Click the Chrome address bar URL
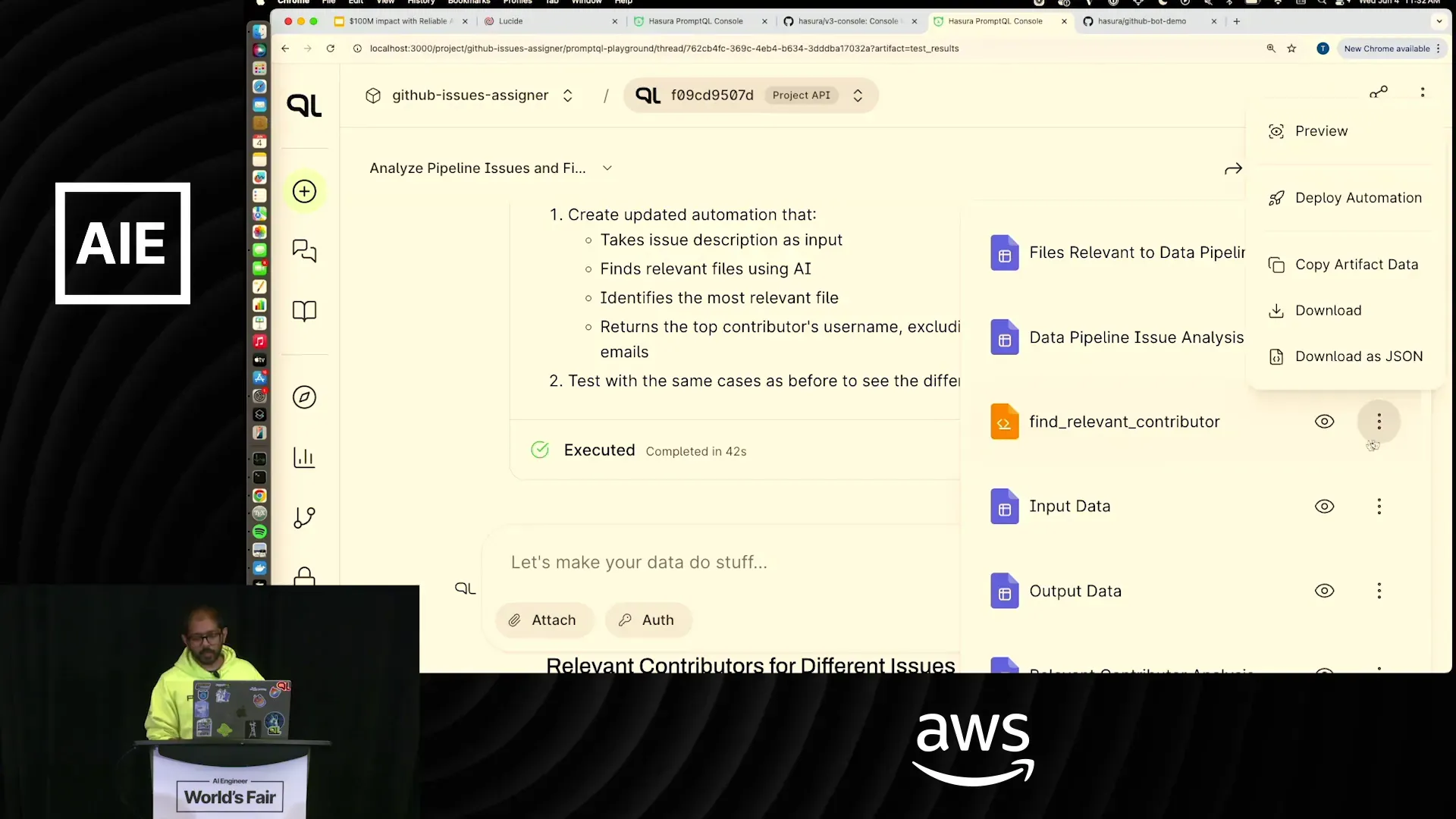The height and width of the screenshot is (819, 1456). (664, 49)
